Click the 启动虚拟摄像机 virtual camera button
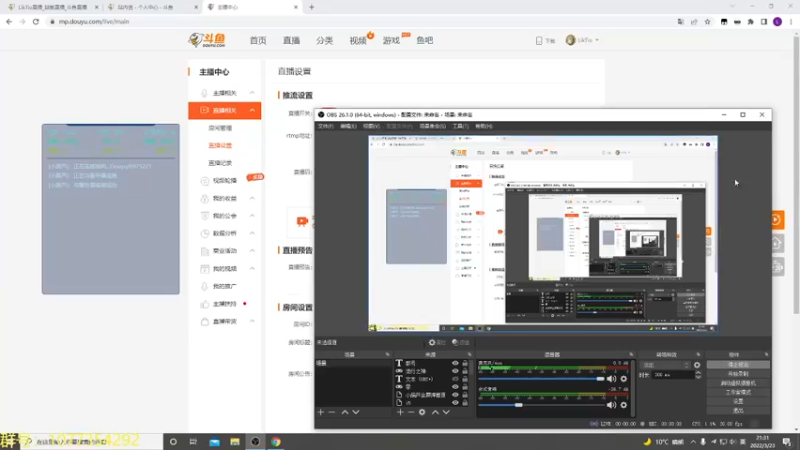Image resolution: width=800 pixels, height=450 pixels. (x=738, y=383)
